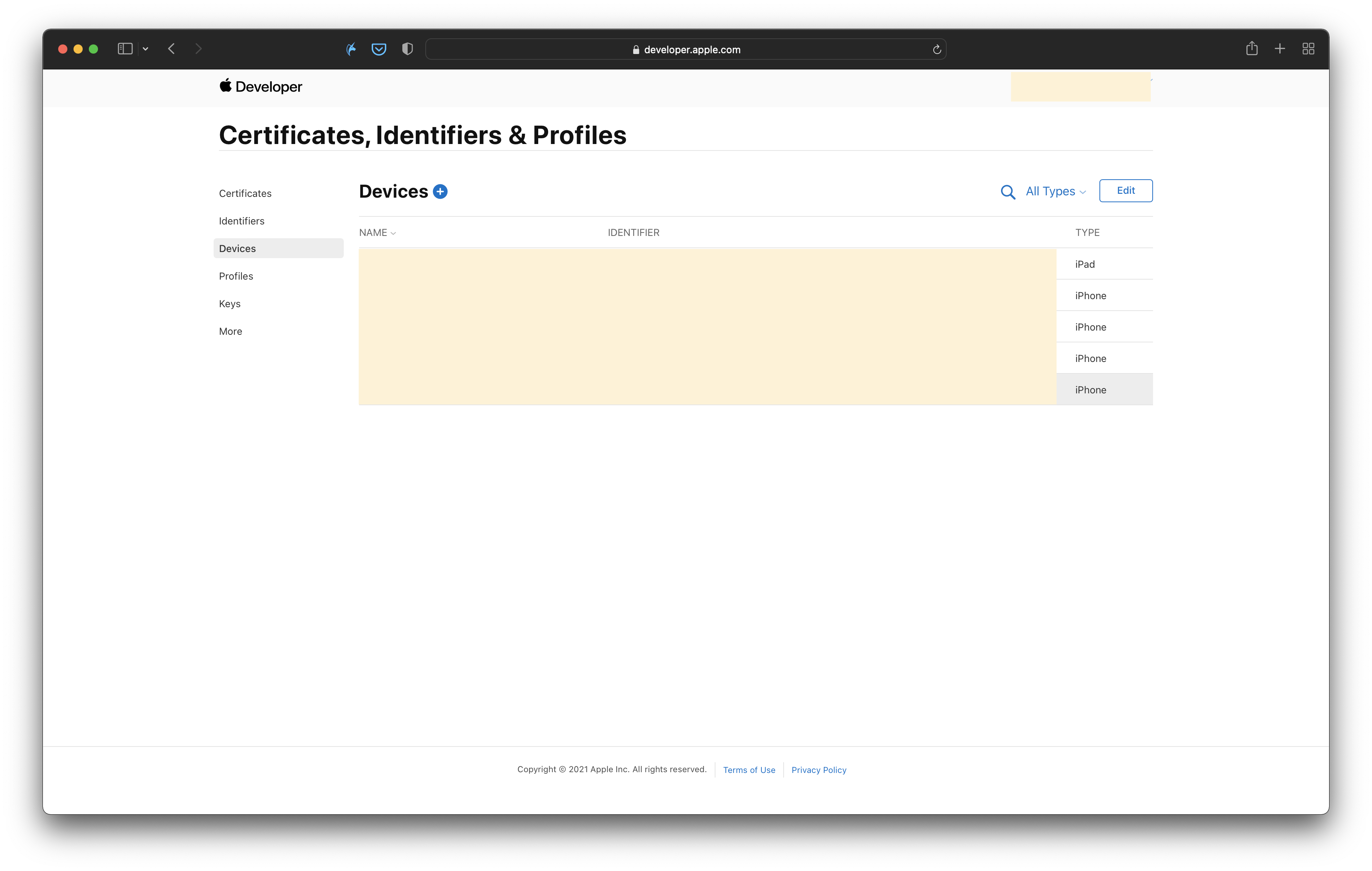Open privacy report shield icon
Screen dimensions: 1372x871
point(407,49)
